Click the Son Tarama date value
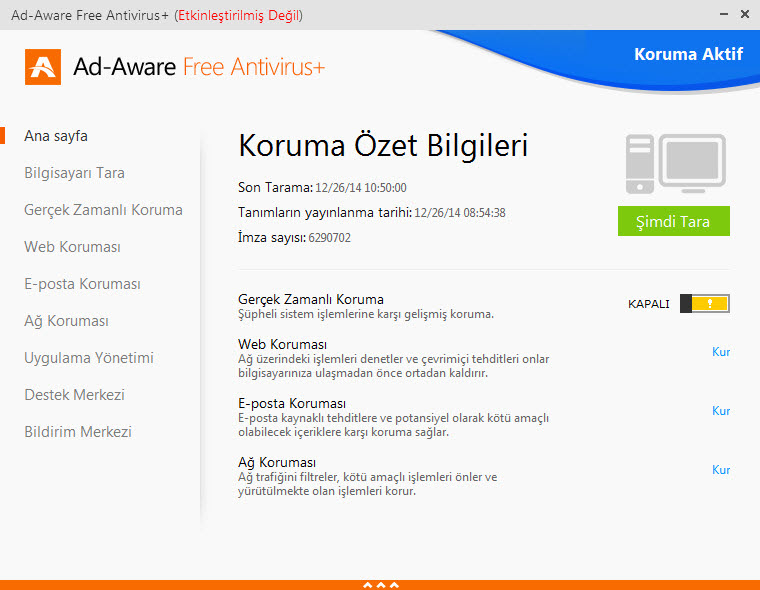 pyautogui.click(x=361, y=188)
